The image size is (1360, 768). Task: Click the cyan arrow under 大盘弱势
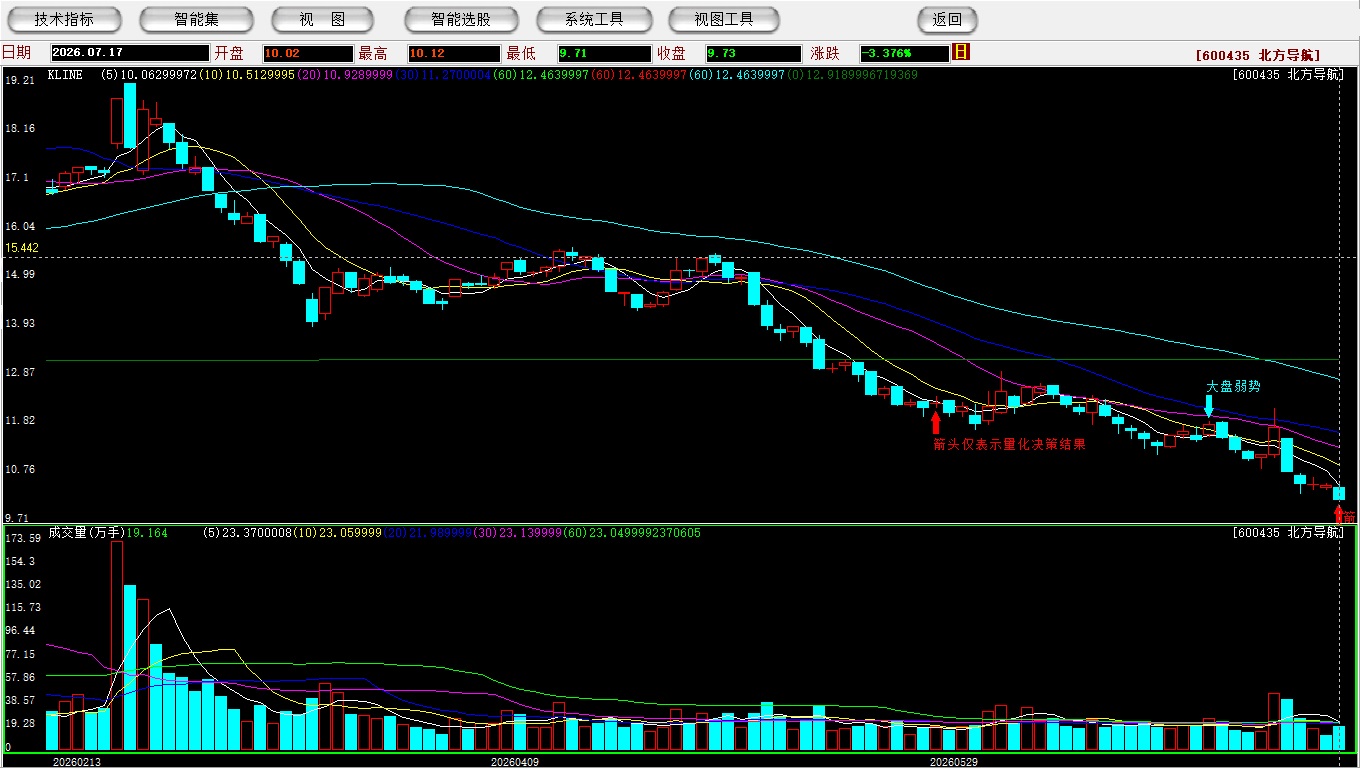[1208, 405]
